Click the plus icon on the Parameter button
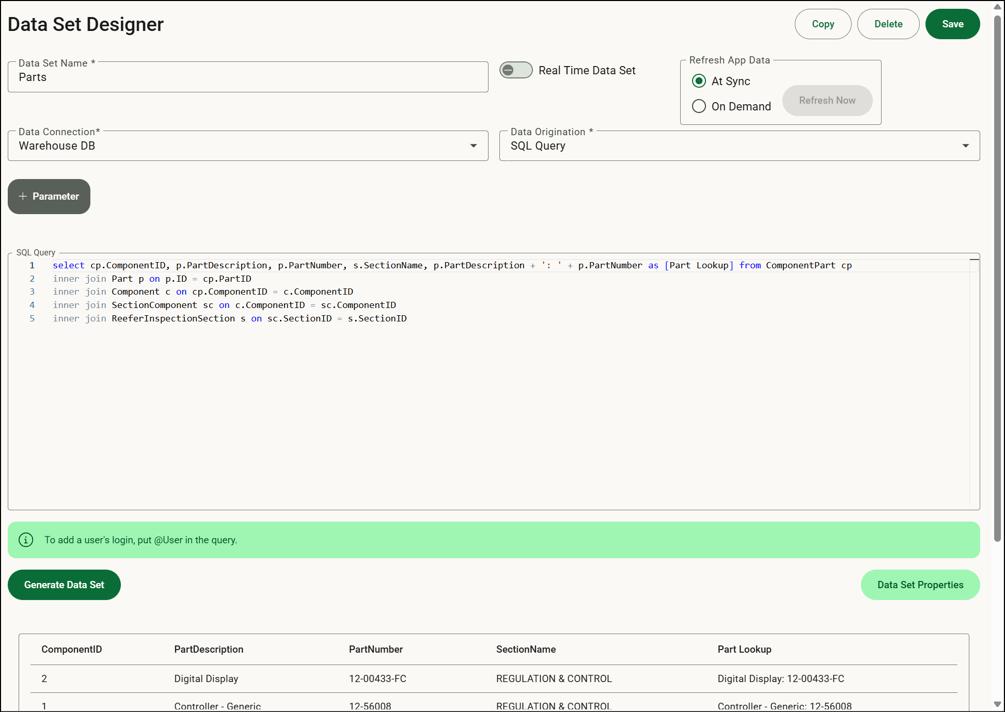Screen dimensions: 1005x712 point(22,196)
